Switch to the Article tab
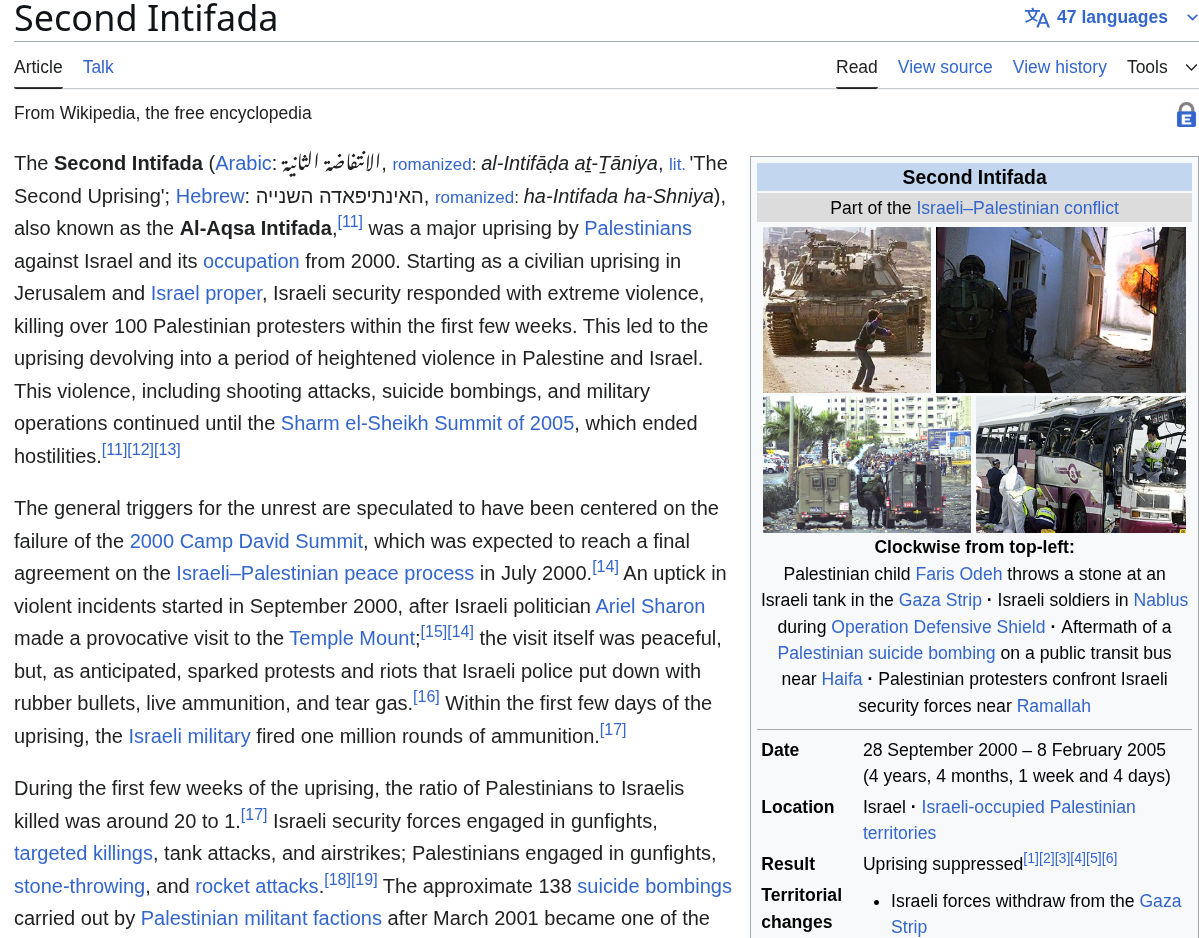The height and width of the screenshot is (938, 1199). [x=38, y=67]
